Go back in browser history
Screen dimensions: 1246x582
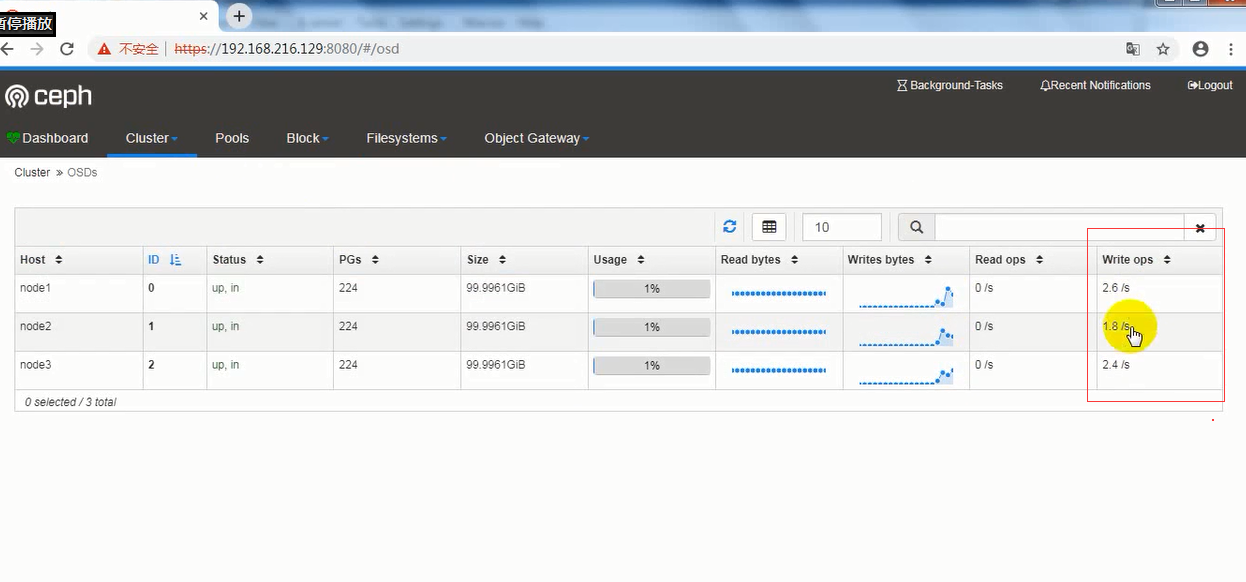click(8, 49)
